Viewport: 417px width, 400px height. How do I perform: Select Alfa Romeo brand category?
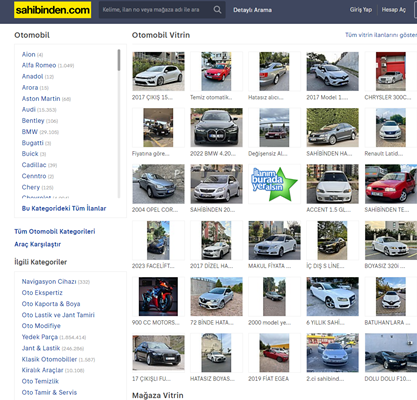[39, 65]
